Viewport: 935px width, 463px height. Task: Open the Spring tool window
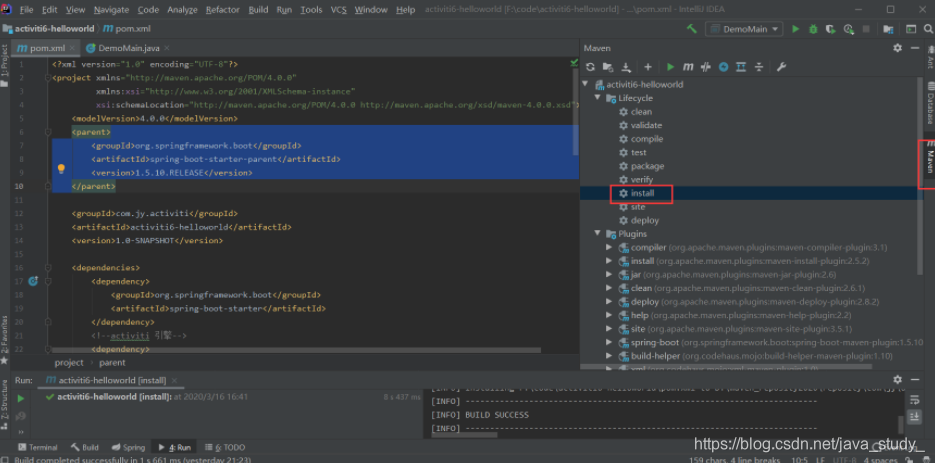click(x=128, y=447)
